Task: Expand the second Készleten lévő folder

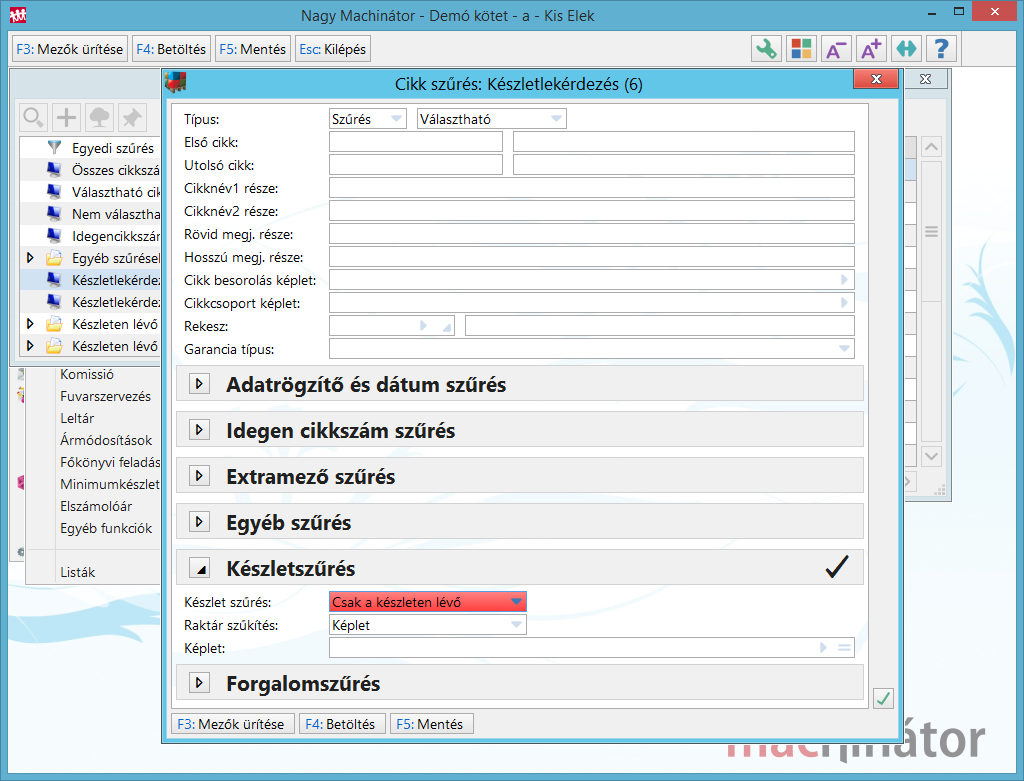Action: 30,346
